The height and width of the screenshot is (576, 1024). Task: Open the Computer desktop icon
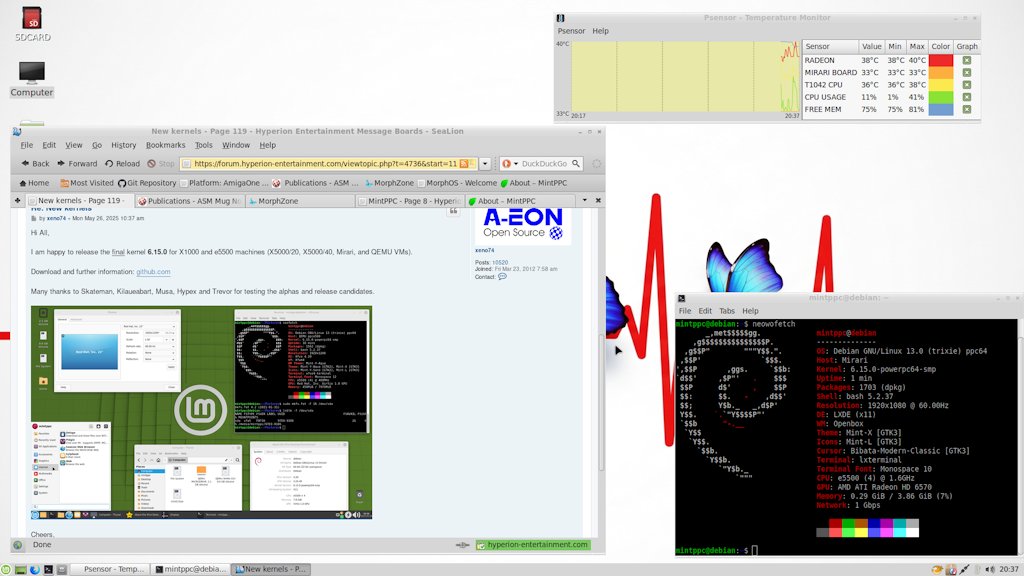click(31, 80)
